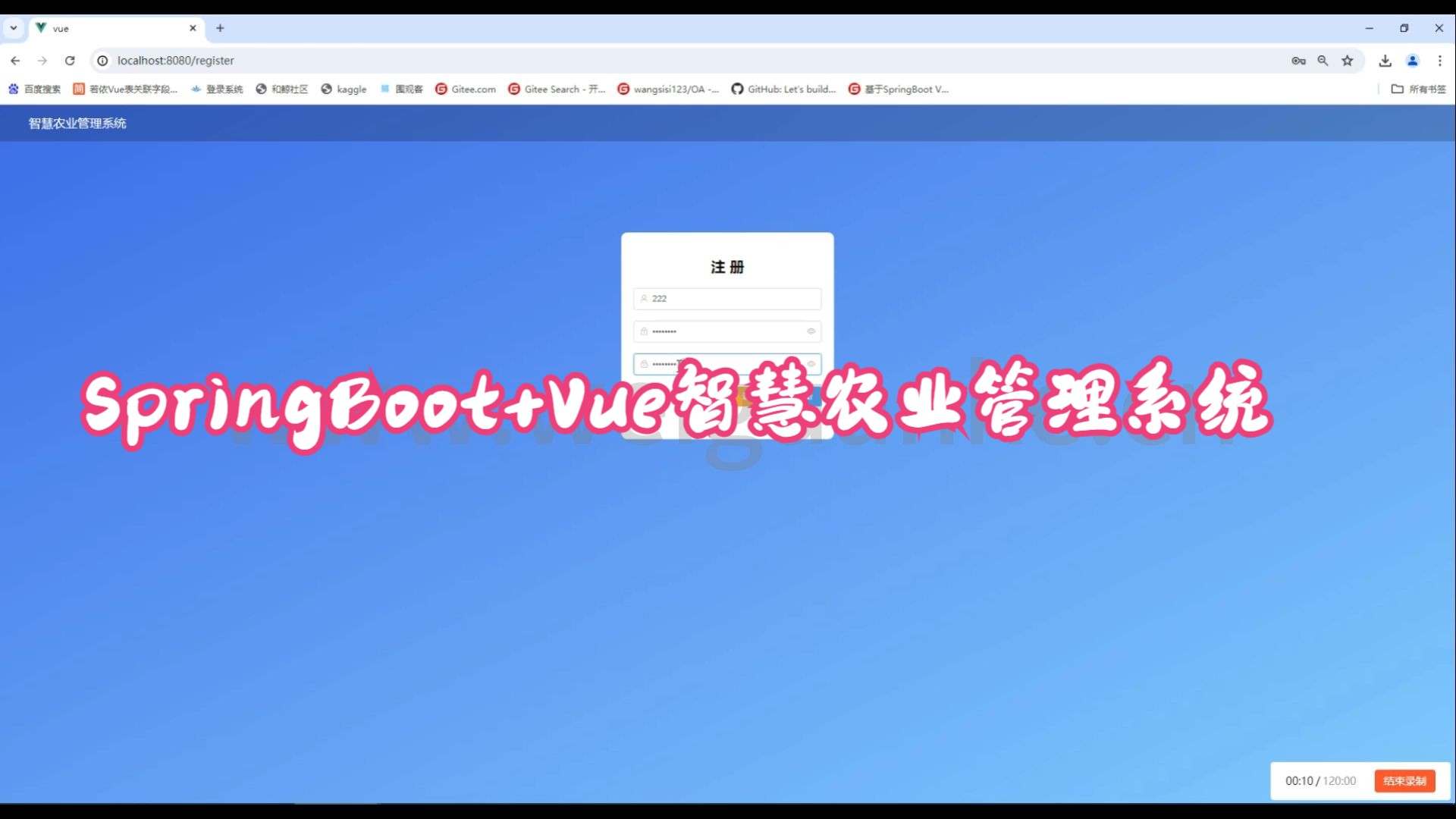
Task: Open the browser downloads icon
Action: click(1385, 61)
